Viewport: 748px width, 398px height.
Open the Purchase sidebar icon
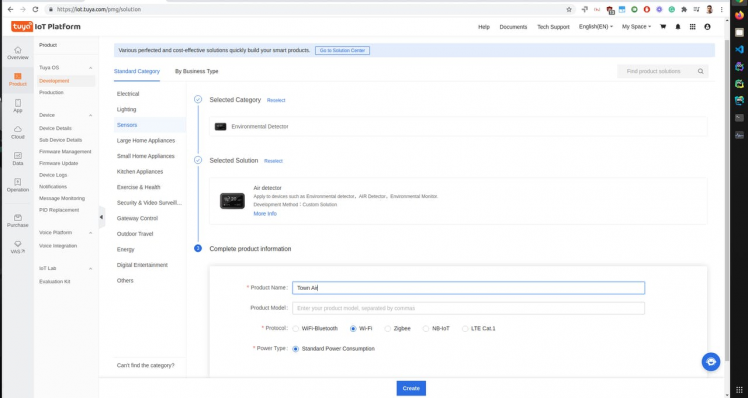pyautogui.click(x=18, y=221)
